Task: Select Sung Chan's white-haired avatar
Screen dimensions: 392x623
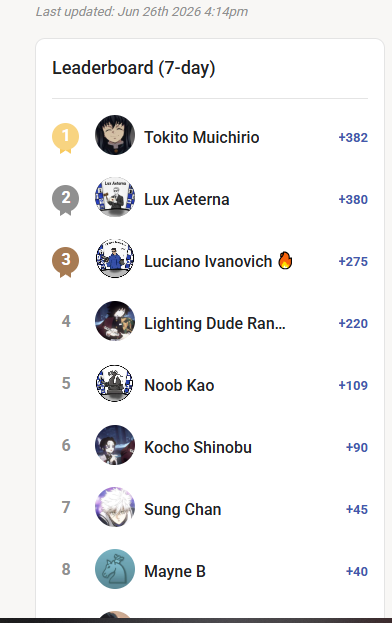Action: [115, 507]
